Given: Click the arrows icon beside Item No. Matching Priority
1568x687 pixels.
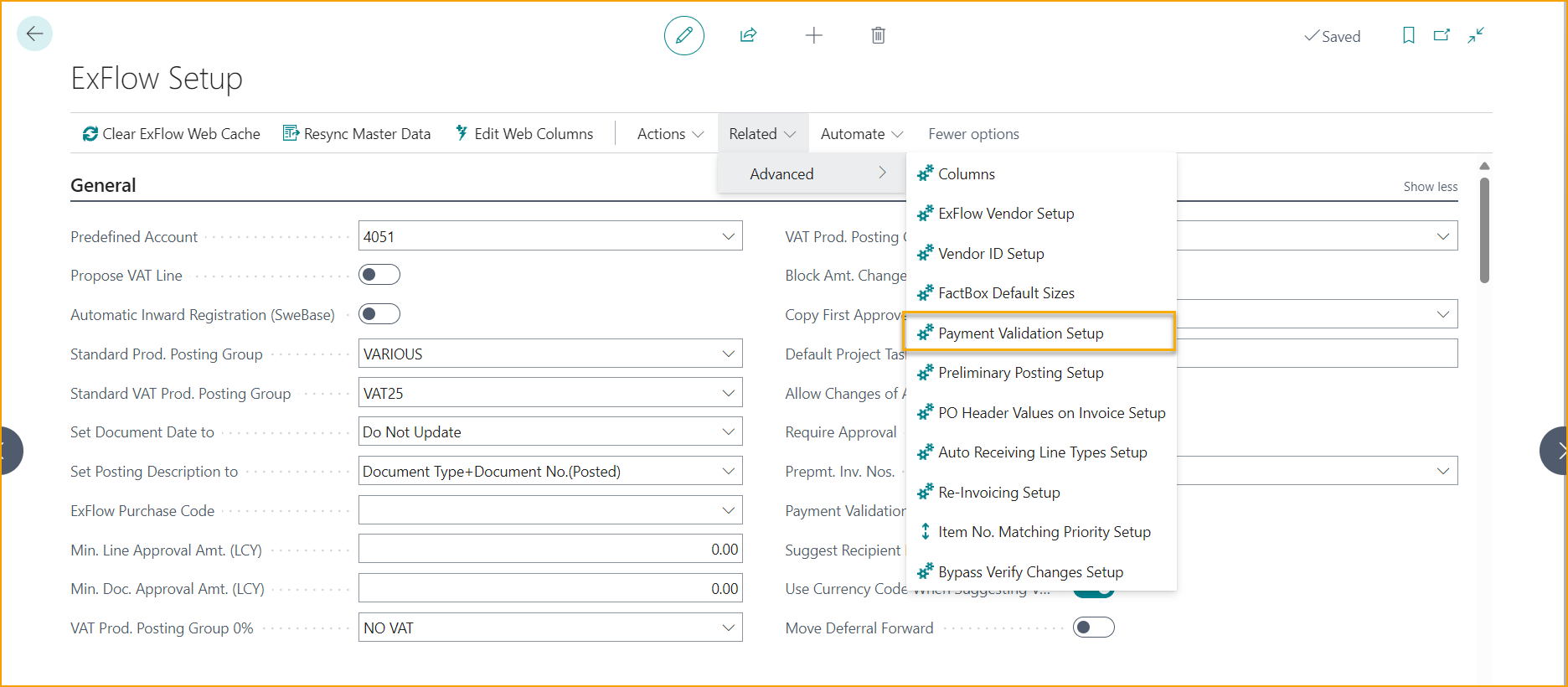Looking at the screenshot, I should tap(925, 531).
